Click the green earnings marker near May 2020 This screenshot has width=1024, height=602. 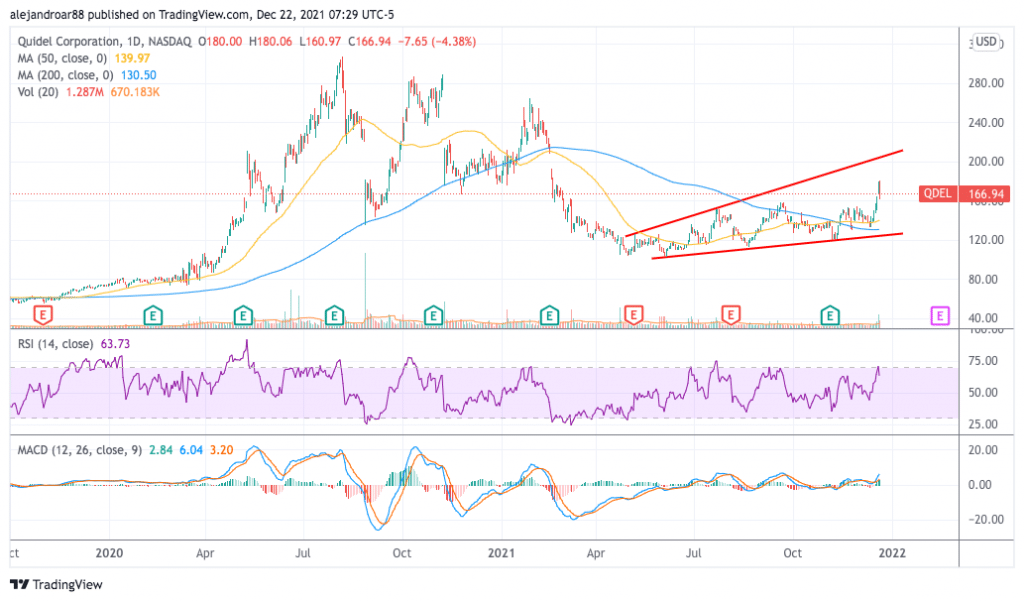(x=243, y=316)
